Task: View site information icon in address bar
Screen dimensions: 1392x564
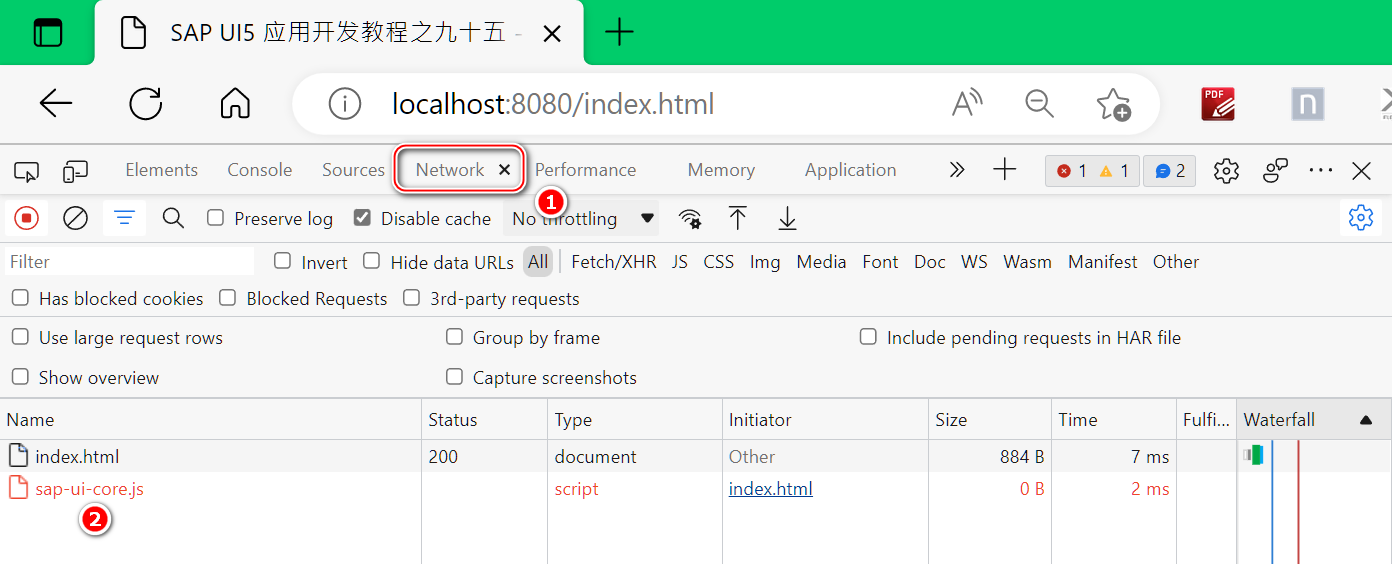Action: 345,103
